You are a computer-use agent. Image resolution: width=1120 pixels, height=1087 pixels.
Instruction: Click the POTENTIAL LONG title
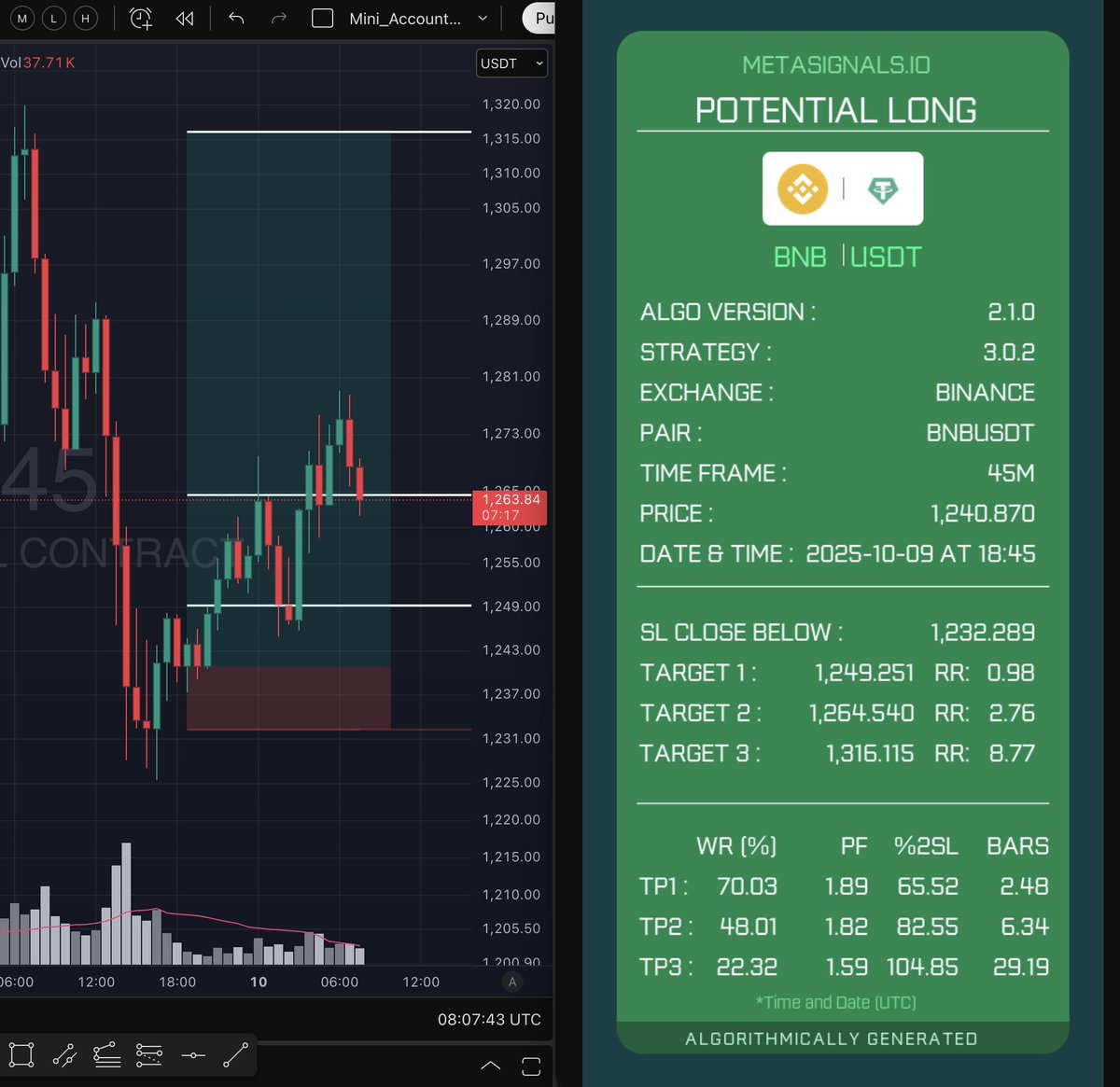coord(836,110)
